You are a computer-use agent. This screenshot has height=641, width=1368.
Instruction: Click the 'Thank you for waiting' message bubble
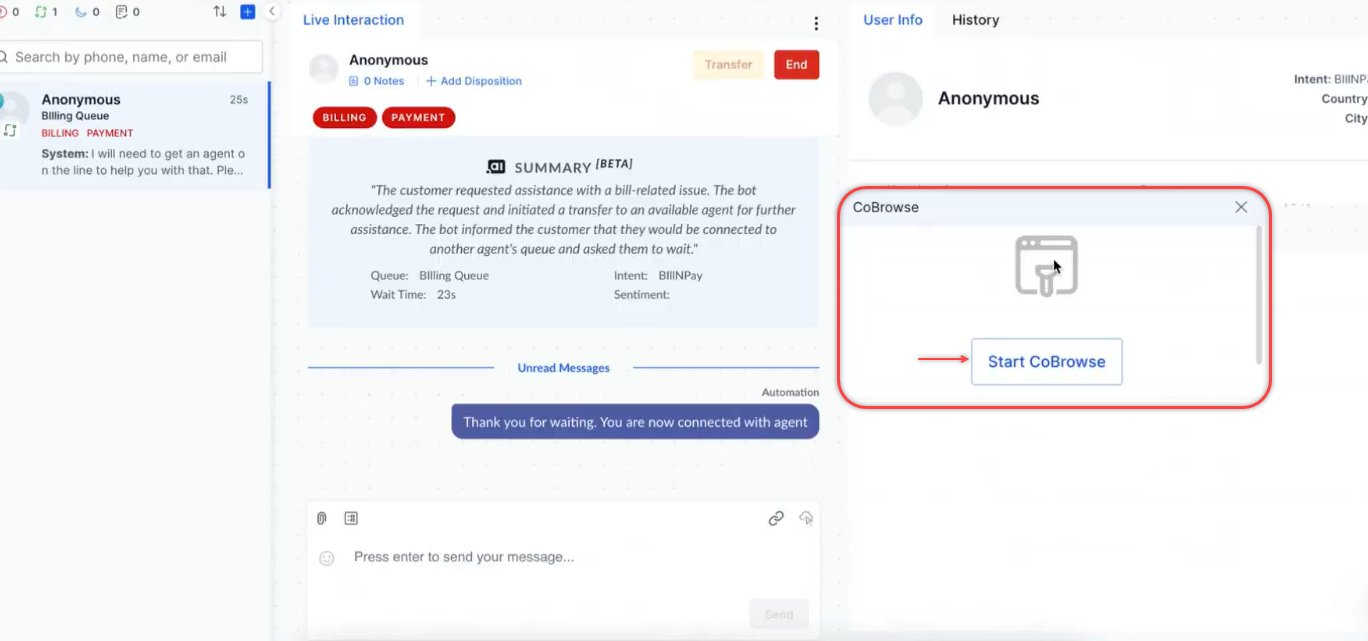tap(635, 422)
